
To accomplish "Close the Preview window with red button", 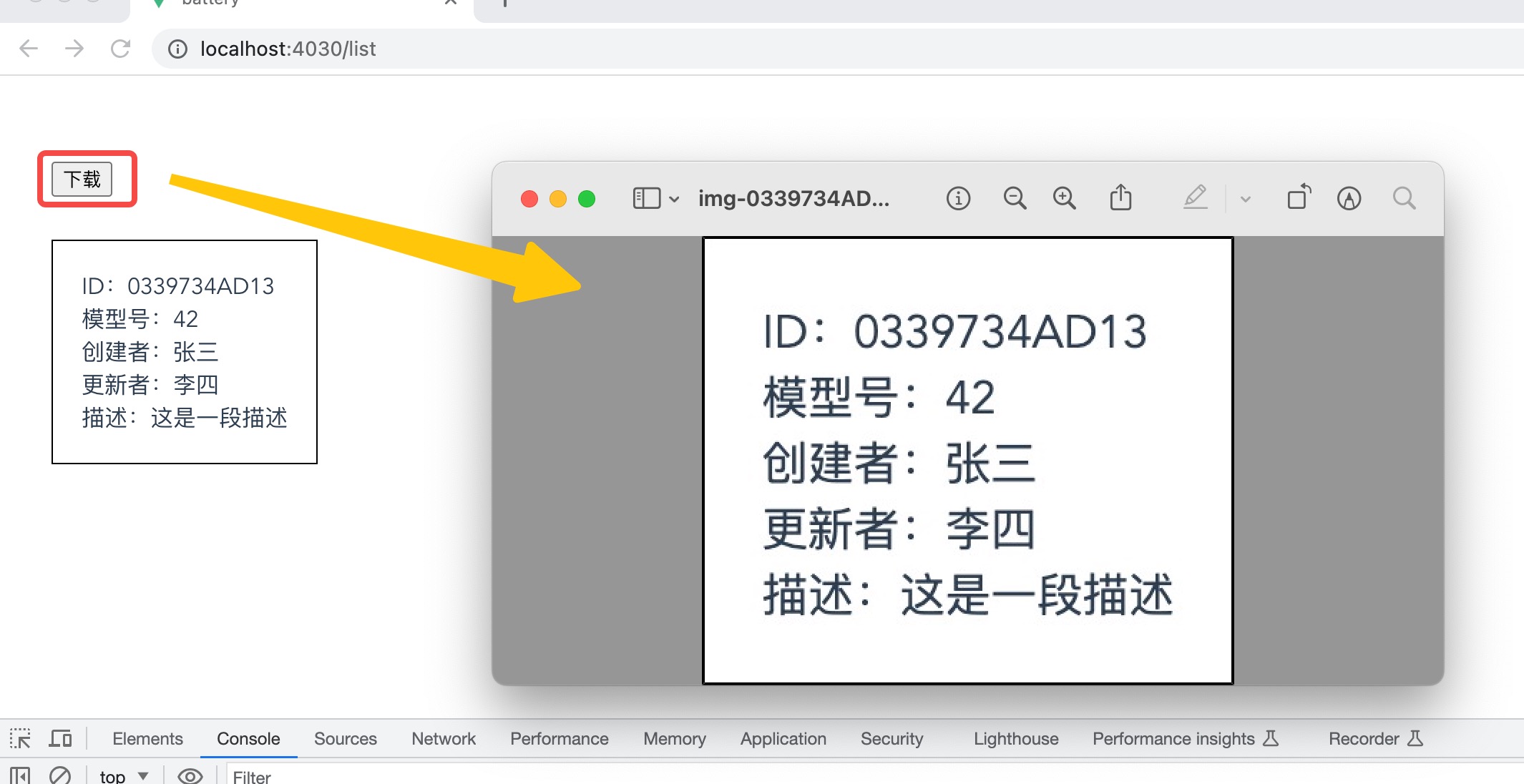I will point(529,199).
